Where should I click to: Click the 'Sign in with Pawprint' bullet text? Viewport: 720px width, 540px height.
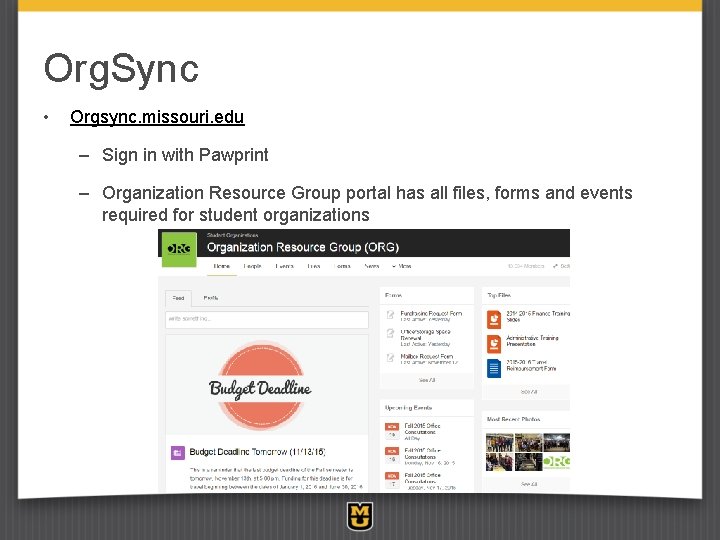(185, 155)
